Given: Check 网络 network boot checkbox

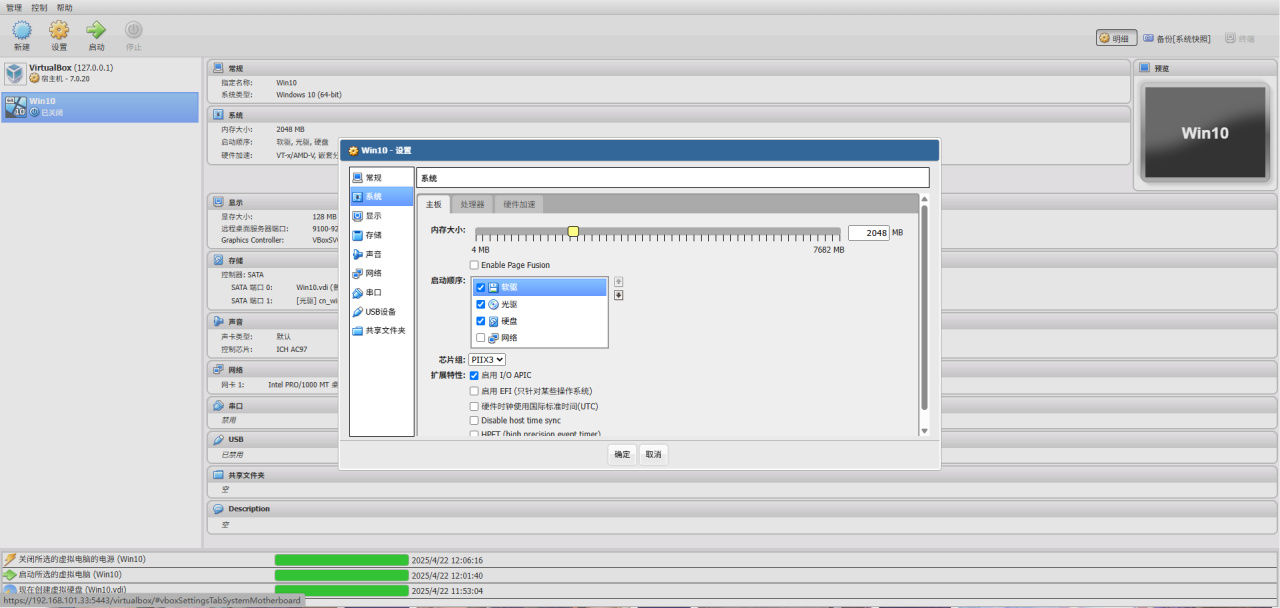Looking at the screenshot, I should click(481, 338).
